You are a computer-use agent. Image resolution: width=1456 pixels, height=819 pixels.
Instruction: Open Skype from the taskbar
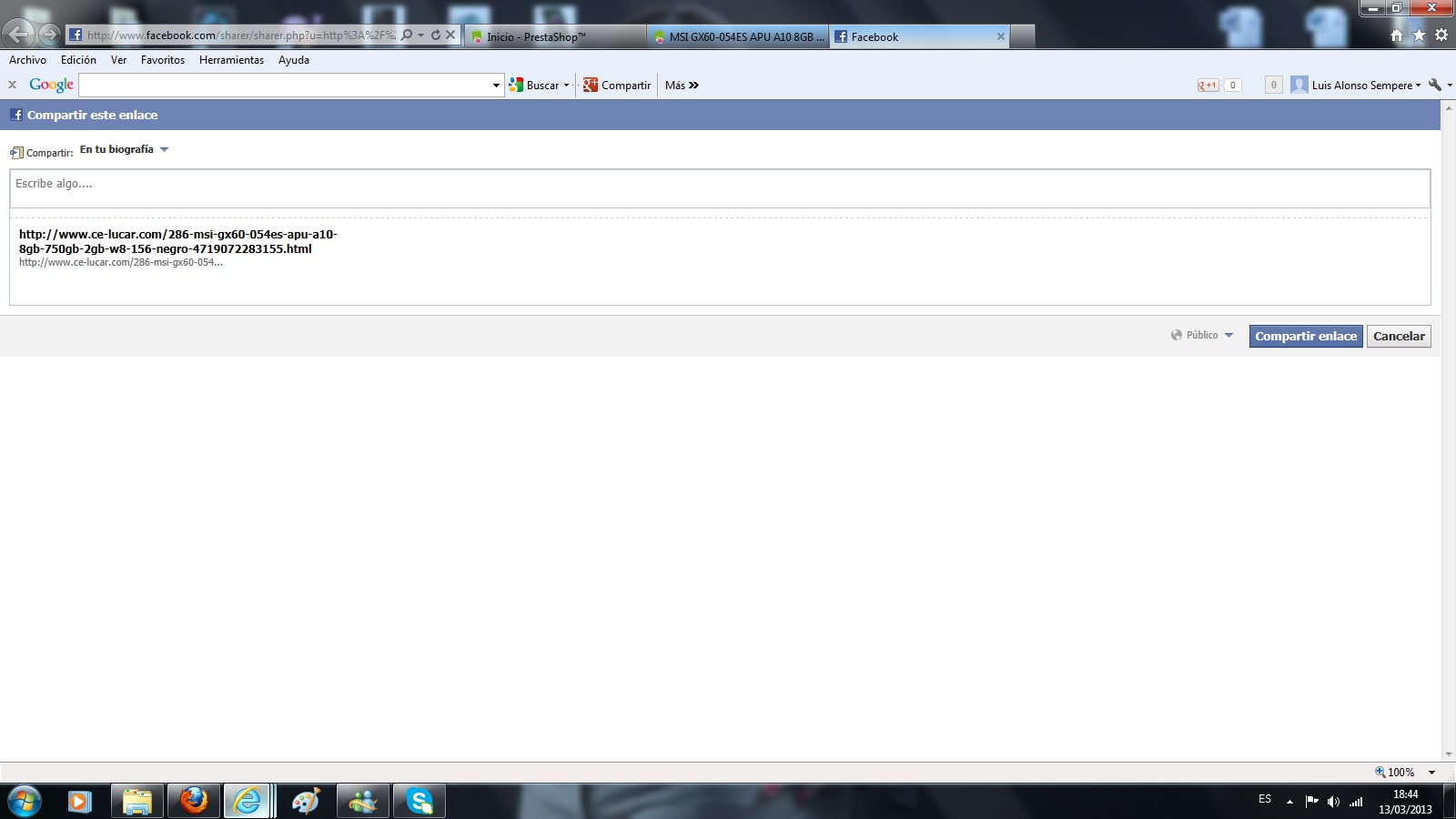pyautogui.click(x=419, y=802)
